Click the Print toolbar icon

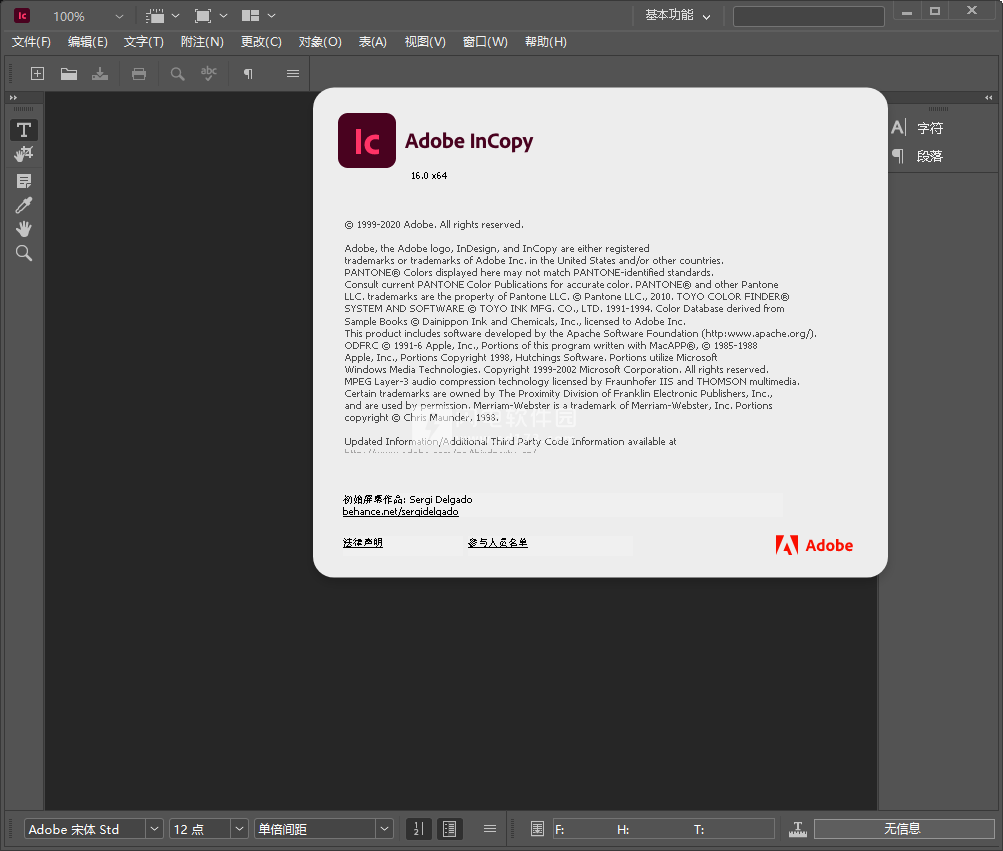pyautogui.click(x=139, y=74)
